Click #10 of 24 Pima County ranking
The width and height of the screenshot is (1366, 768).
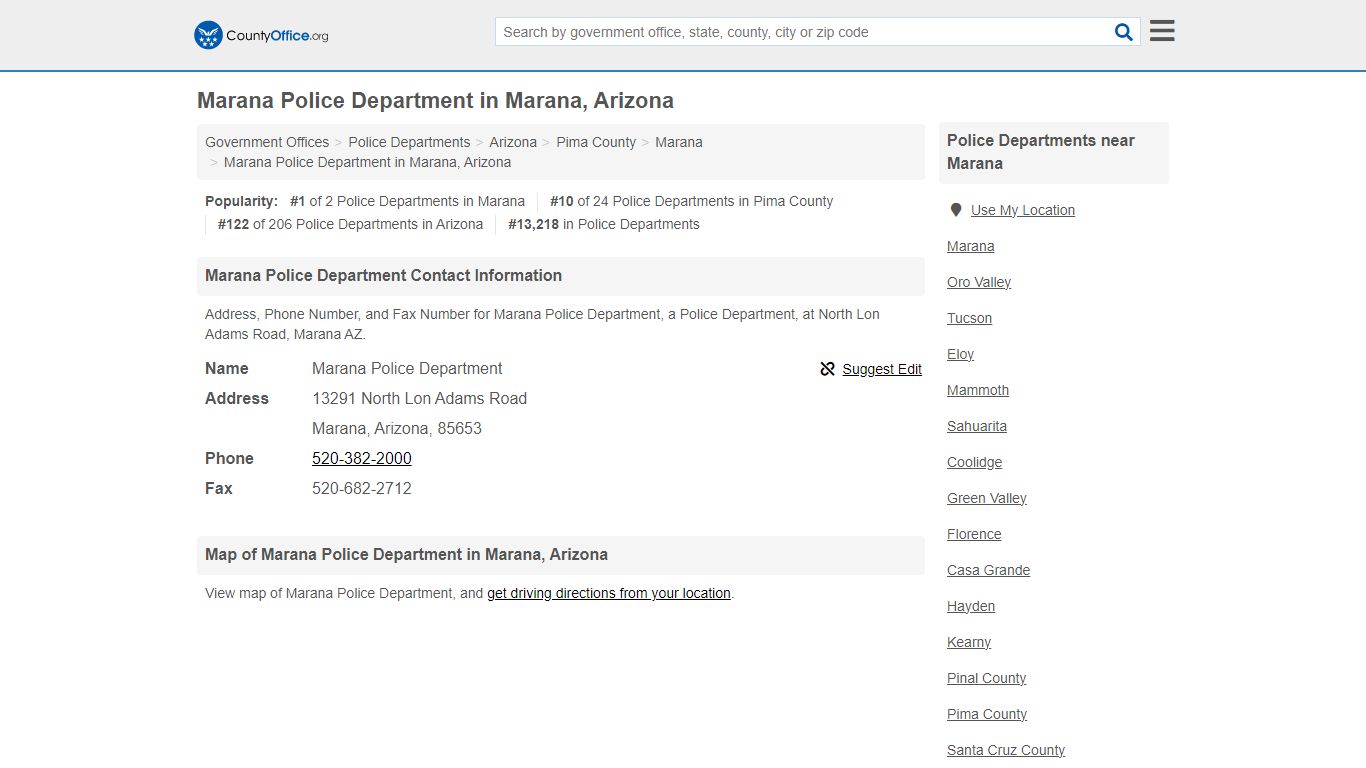pos(691,201)
